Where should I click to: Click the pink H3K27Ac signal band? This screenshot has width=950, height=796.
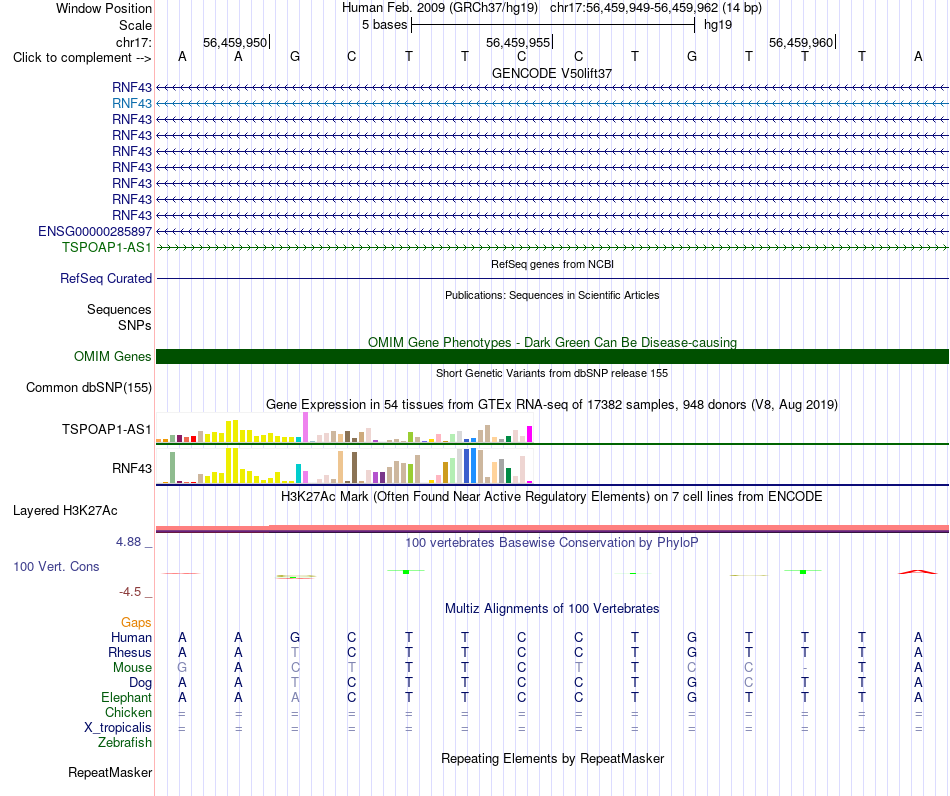[x=552, y=528]
